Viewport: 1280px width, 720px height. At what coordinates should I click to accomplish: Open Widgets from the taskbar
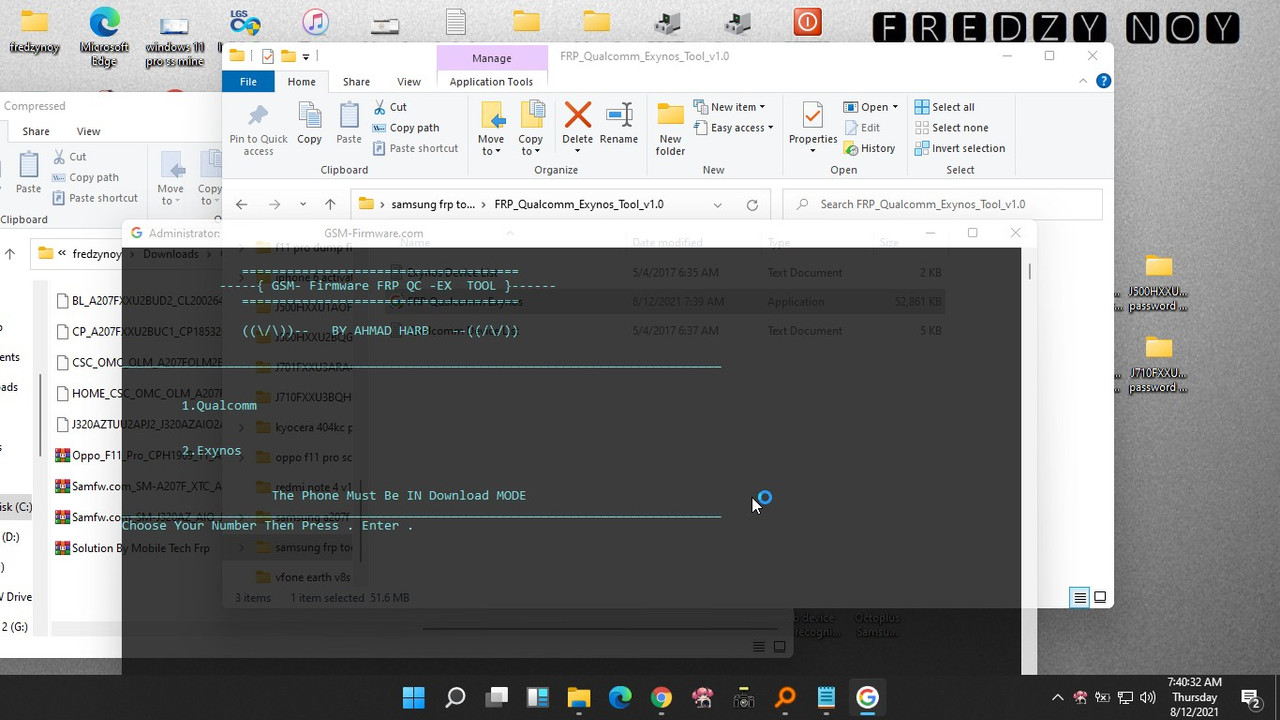pyautogui.click(x=538, y=697)
